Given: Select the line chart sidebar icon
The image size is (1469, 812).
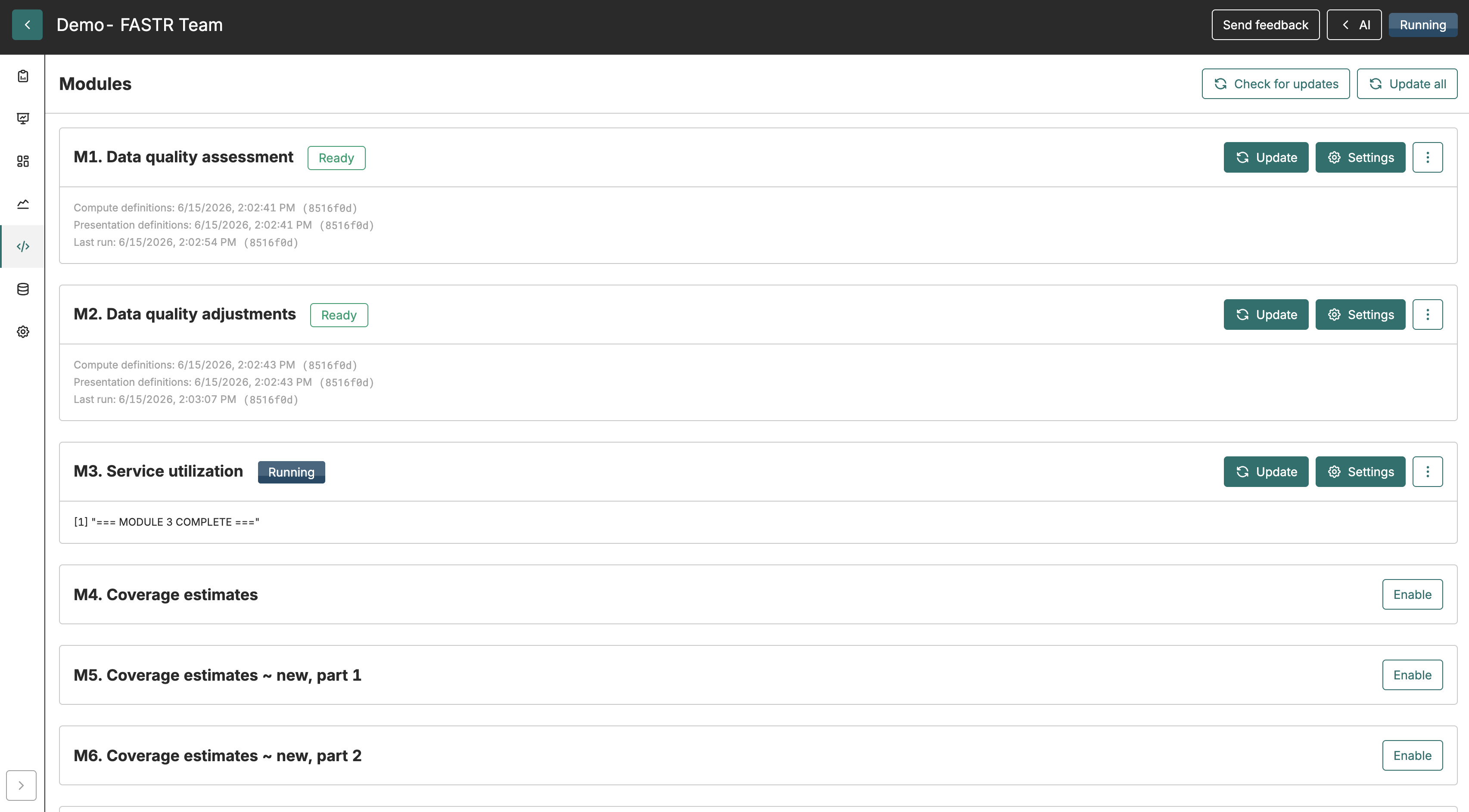Looking at the screenshot, I should [23, 204].
